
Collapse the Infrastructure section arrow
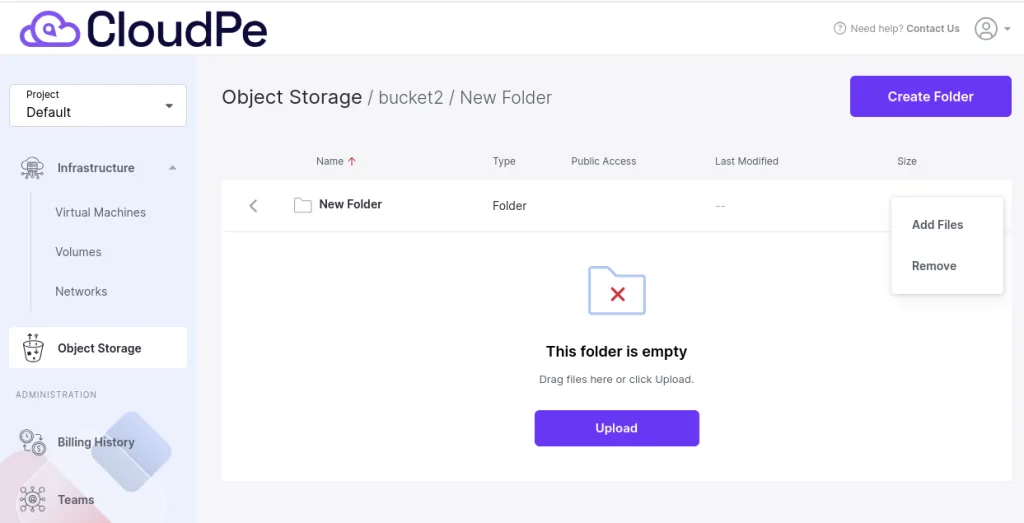(172, 168)
